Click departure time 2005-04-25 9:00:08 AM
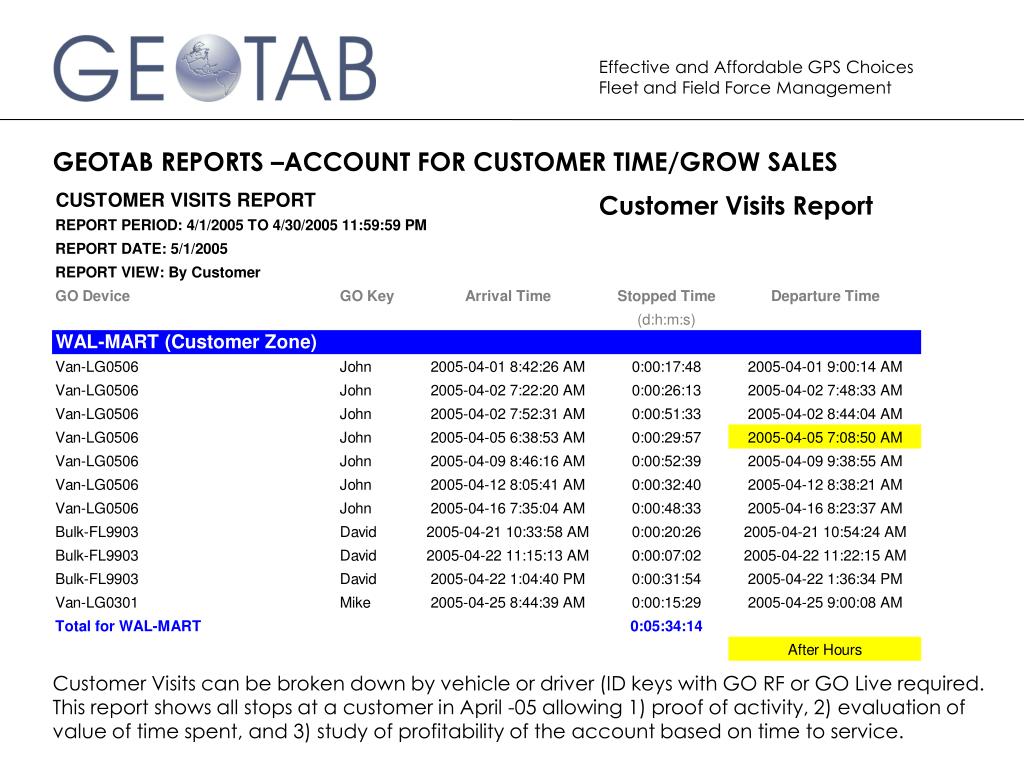Image resolution: width=1024 pixels, height=768 pixels. pos(825,602)
